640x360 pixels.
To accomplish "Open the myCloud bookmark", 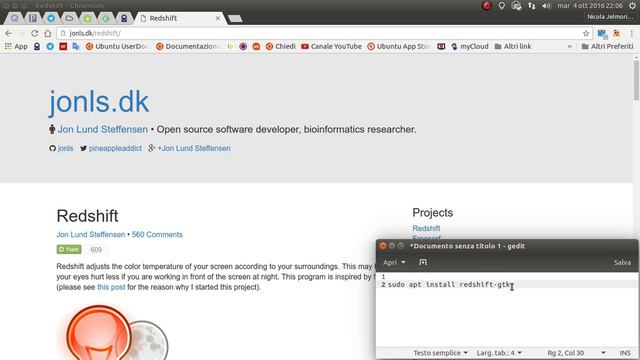I will 470,47.
